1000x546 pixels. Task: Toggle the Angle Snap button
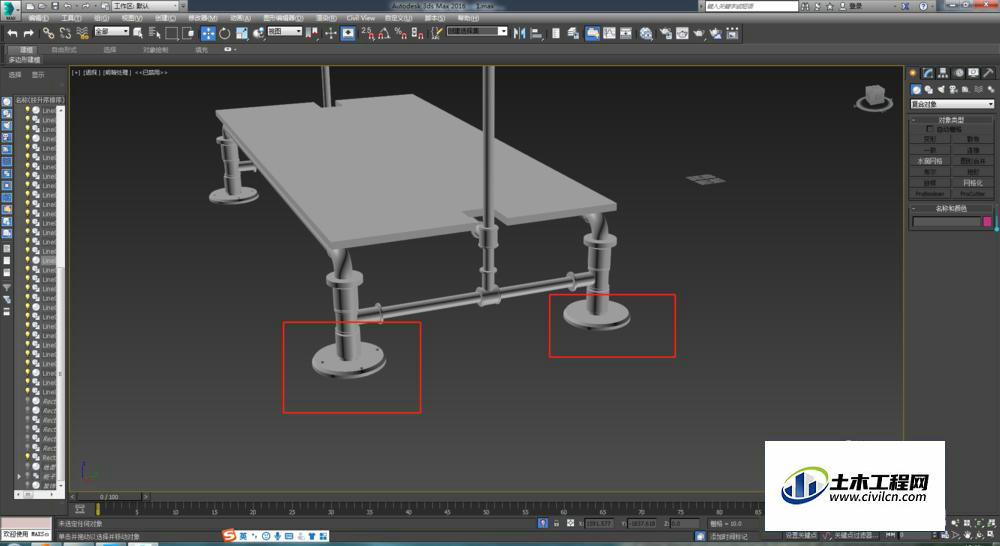(384, 33)
